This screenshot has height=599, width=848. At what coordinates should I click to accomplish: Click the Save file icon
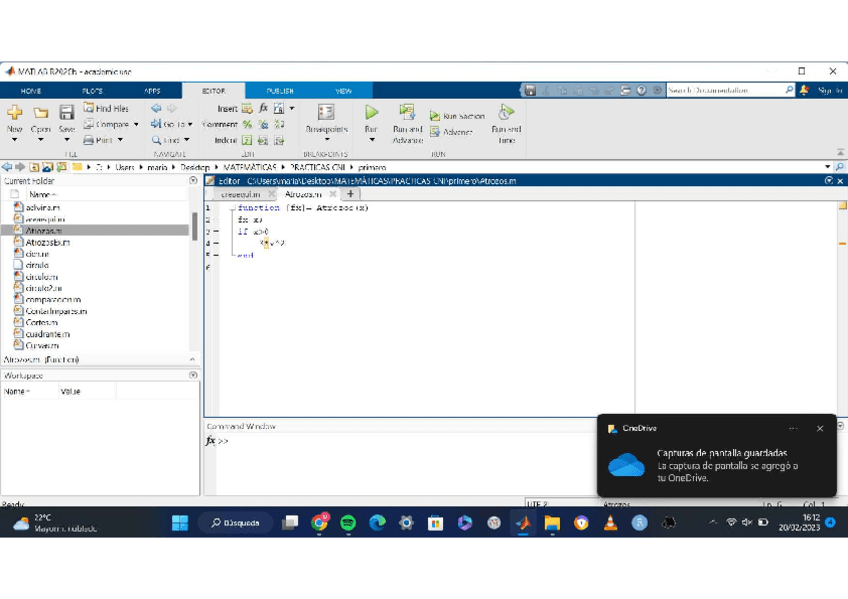[66, 114]
